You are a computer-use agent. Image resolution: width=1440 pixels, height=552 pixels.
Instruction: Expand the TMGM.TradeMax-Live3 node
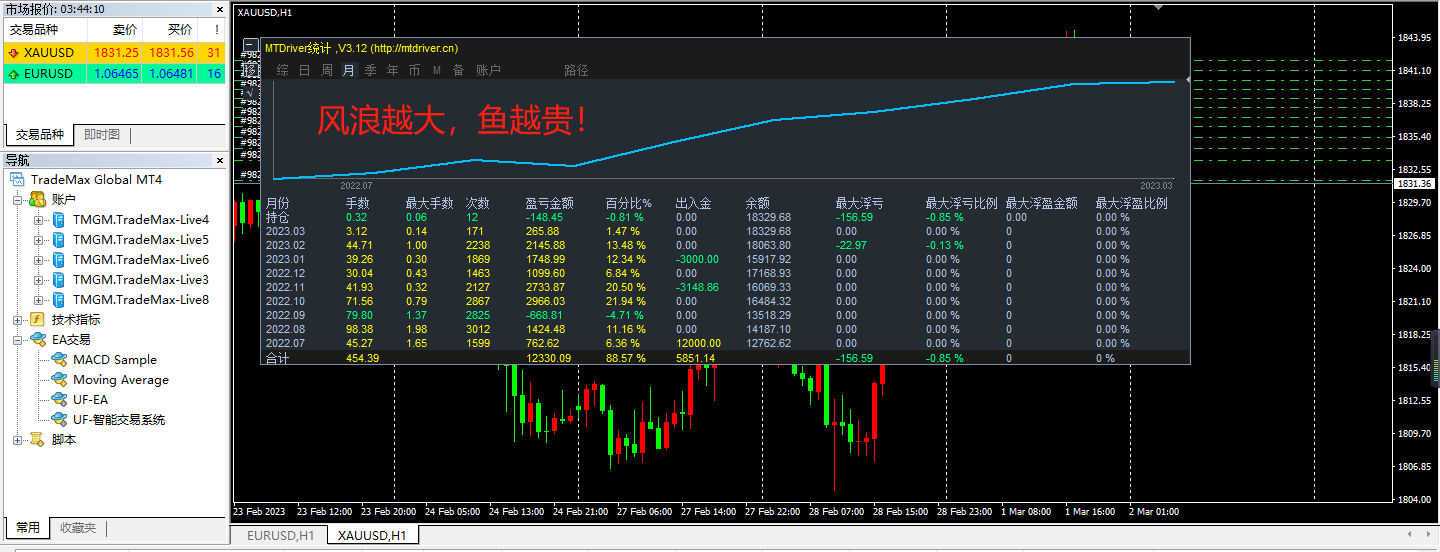(39, 280)
